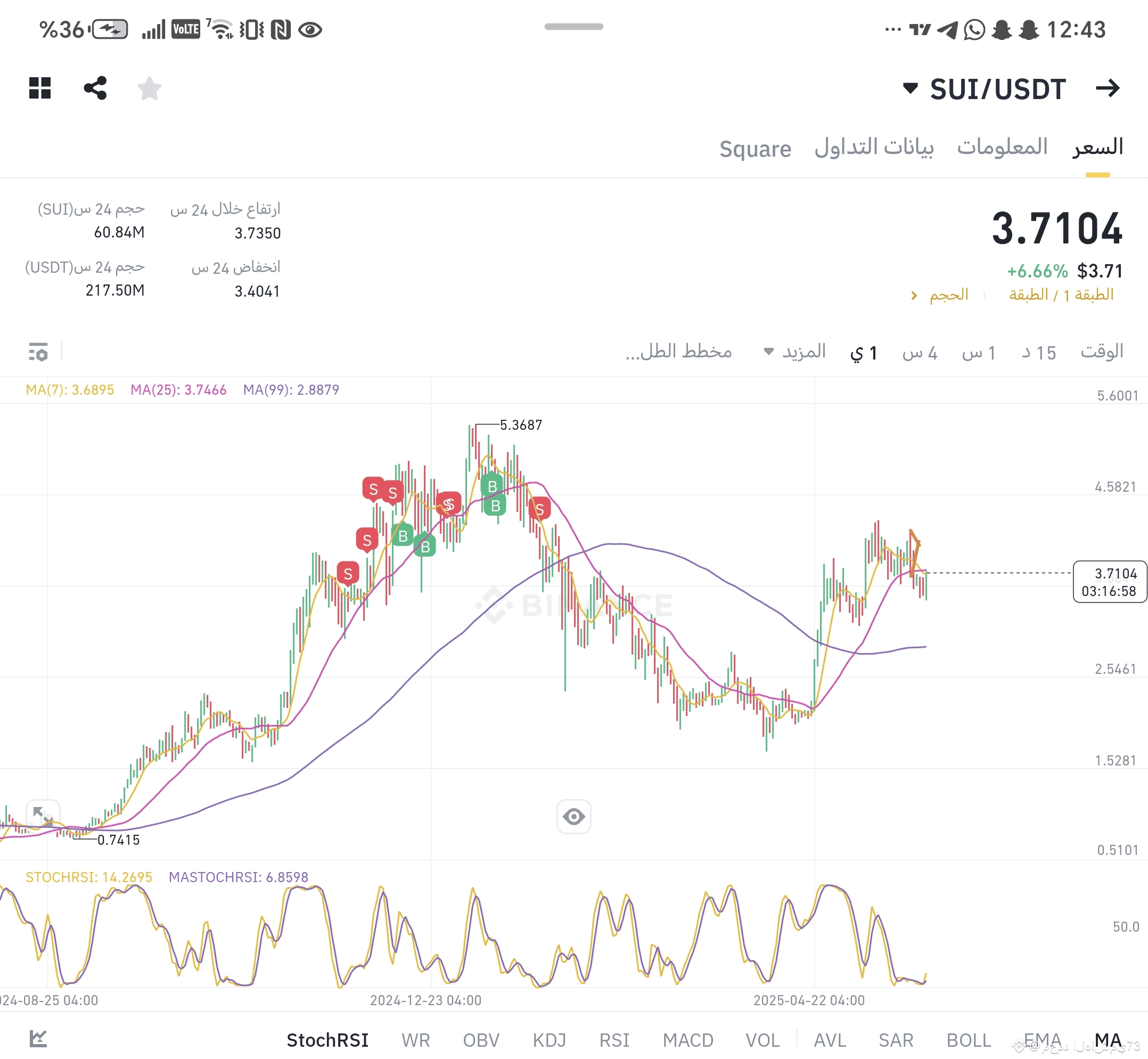Open the الطبقة 1 link
The width and height of the screenshot is (1148, 1059).
1060,295
